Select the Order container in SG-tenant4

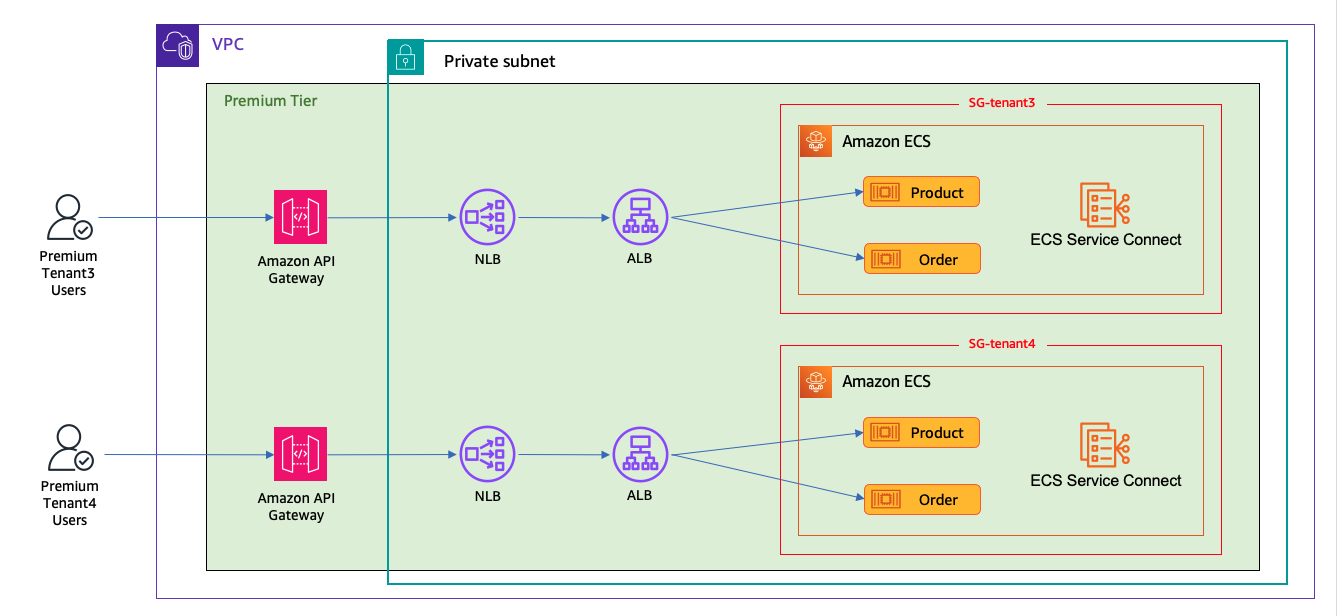coord(922,499)
